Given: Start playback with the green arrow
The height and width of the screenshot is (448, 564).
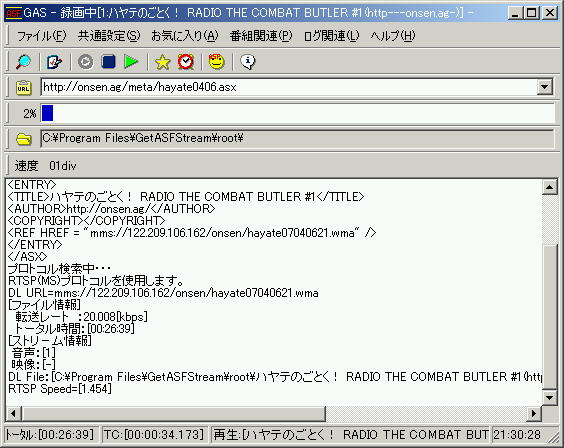Looking at the screenshot, I should click(131, 62).
